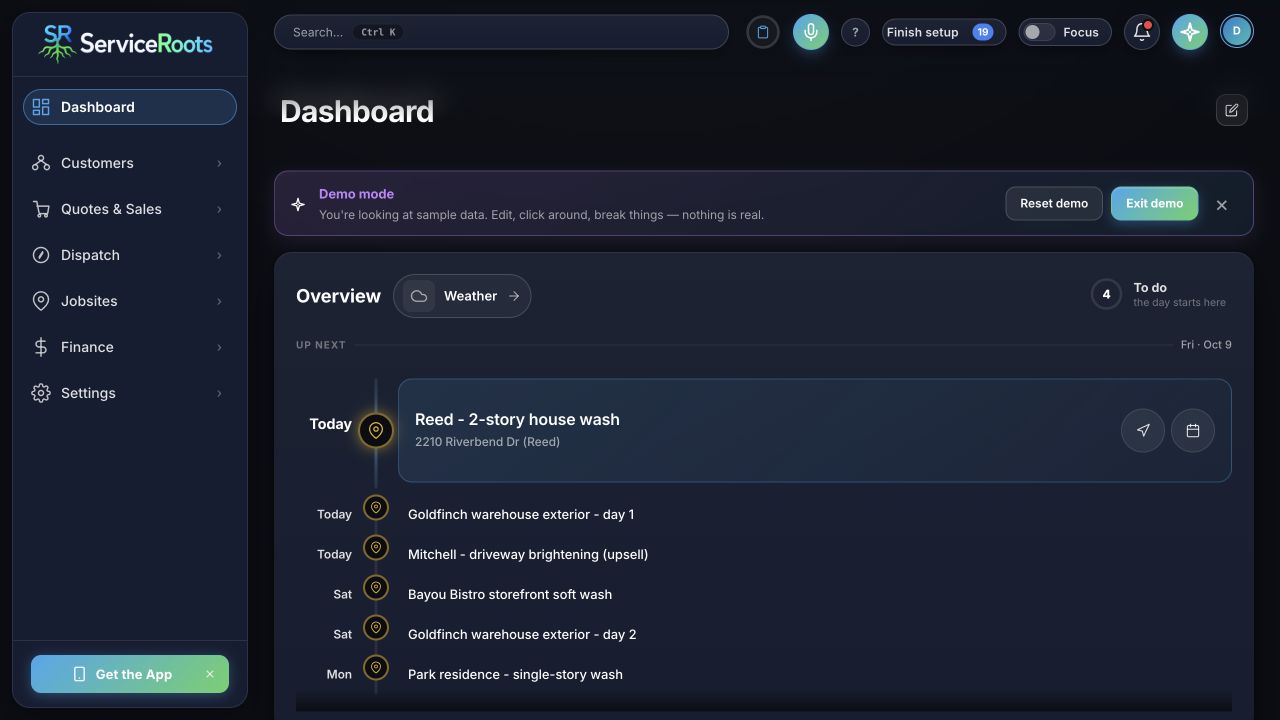Expand the Quotes & Sales chevron

click(x=219, y=209)
